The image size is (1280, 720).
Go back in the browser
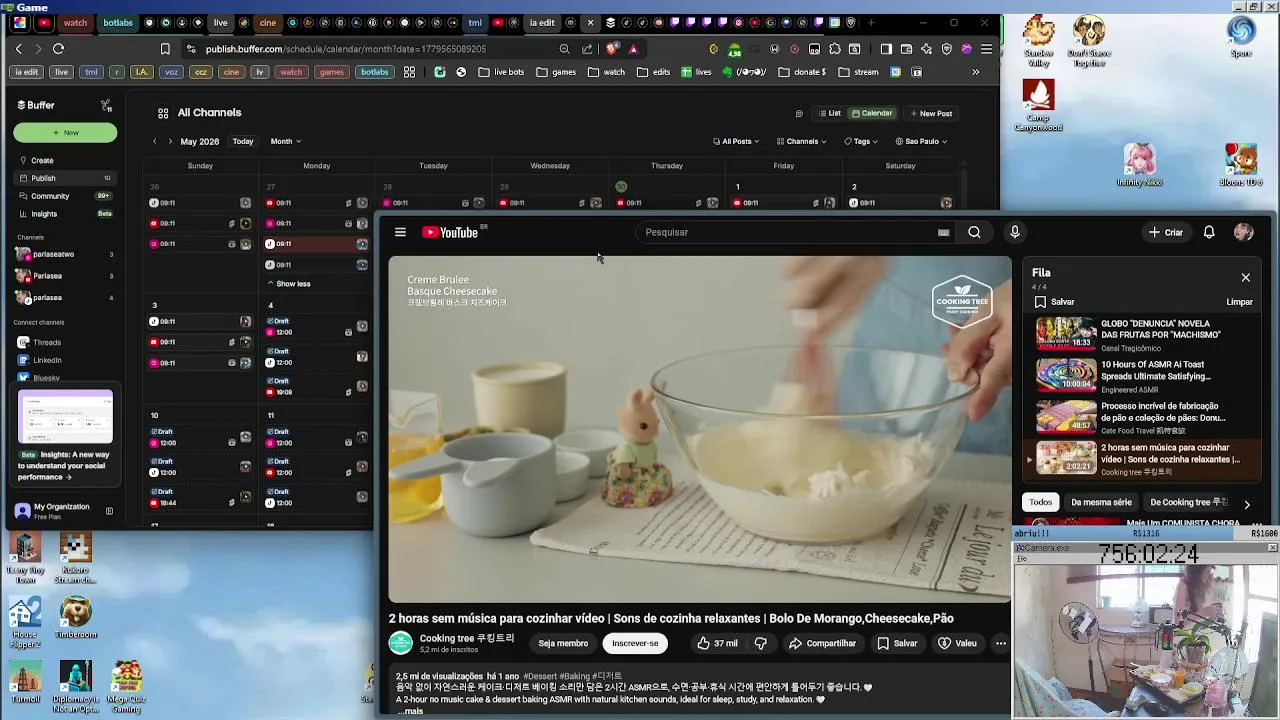[x=18, y=48]
